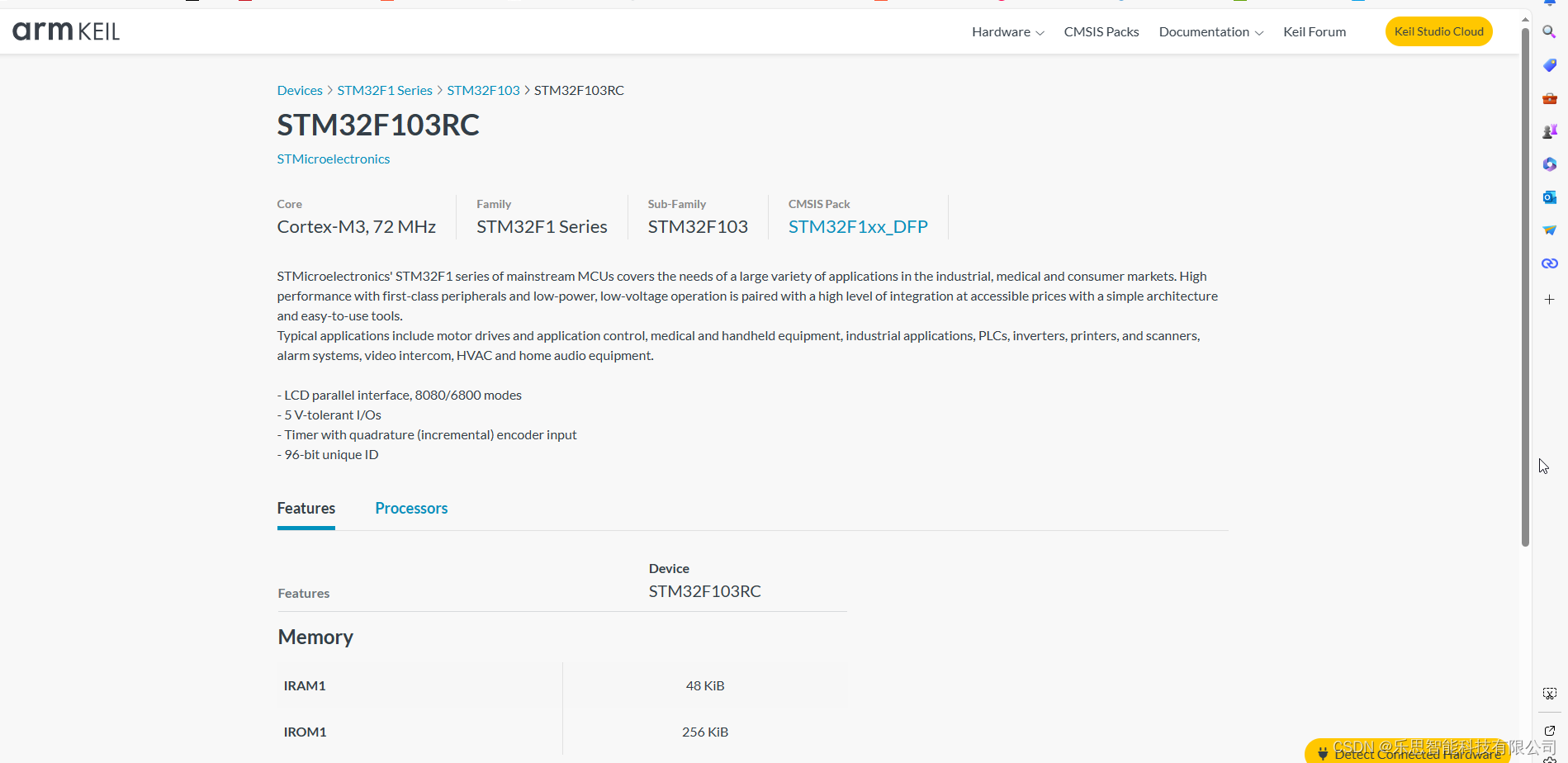The image size is (1568, 763).
Task: Click the 256 KiB value
Action: [705, 732]
